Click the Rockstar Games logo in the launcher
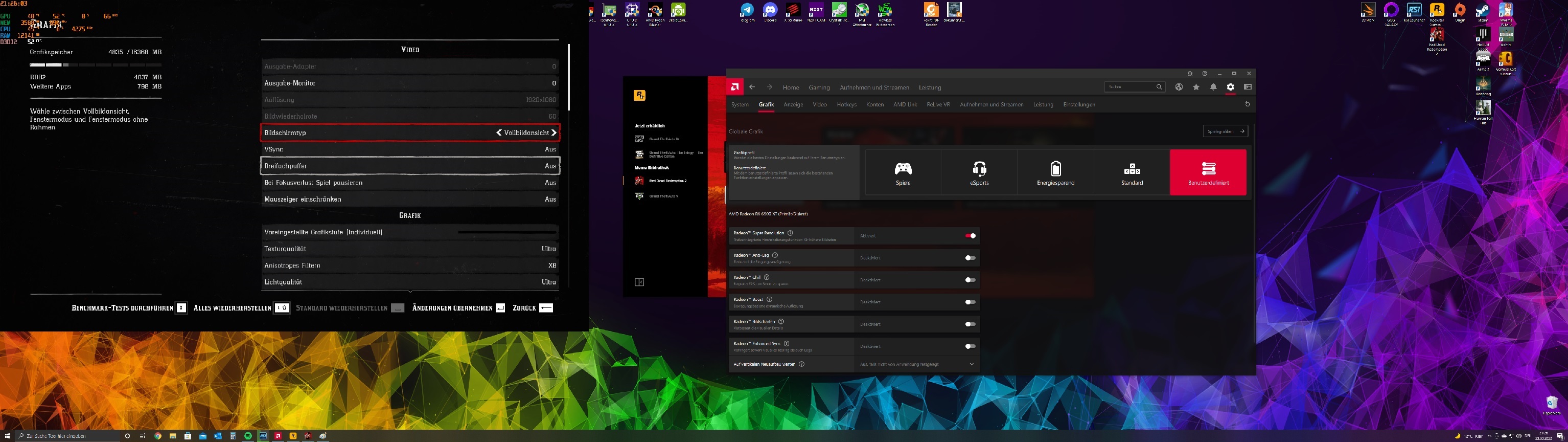This screenshot has height=442, width=1568. click(639, 95)
